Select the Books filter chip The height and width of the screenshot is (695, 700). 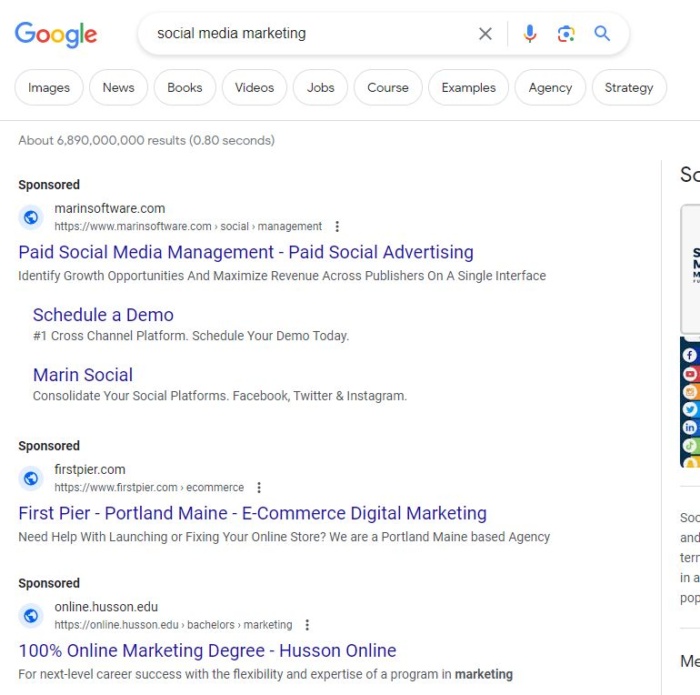(185, 87)
